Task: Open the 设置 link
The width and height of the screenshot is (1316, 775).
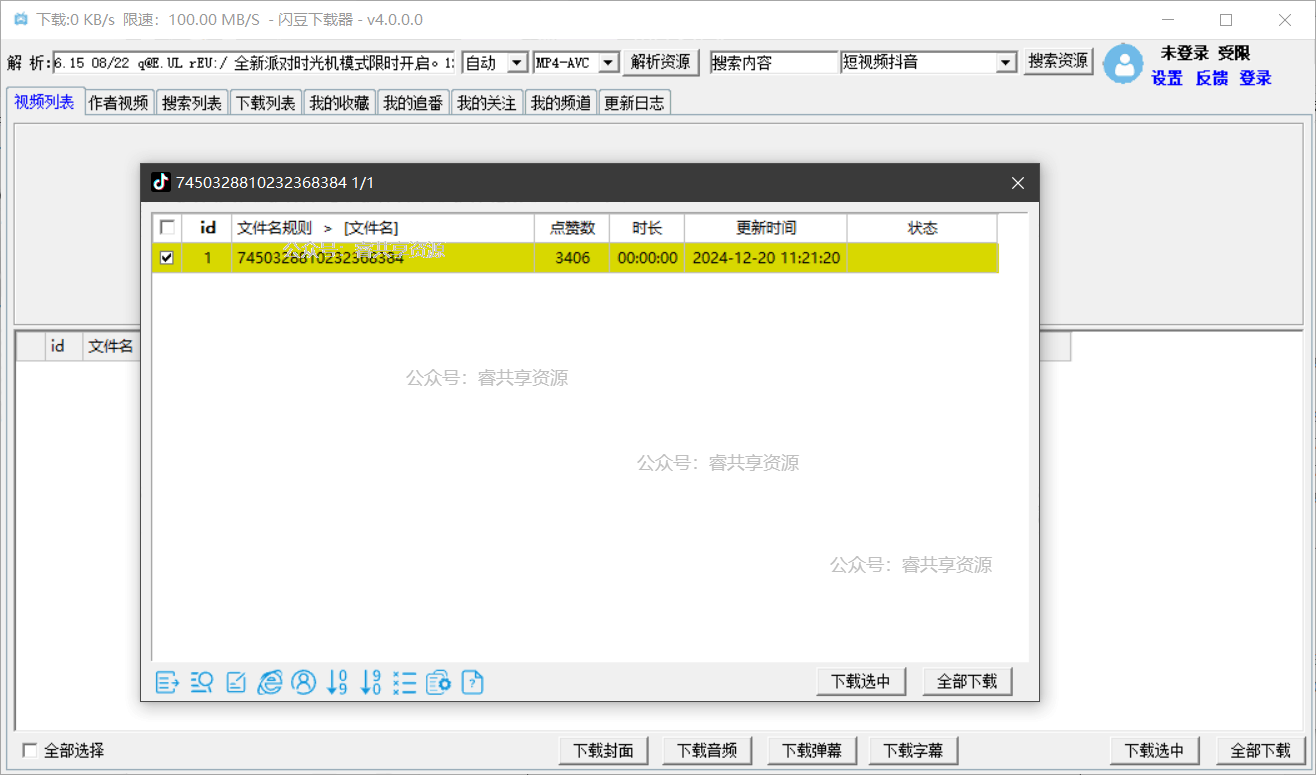Action: tap(1167, 78)
